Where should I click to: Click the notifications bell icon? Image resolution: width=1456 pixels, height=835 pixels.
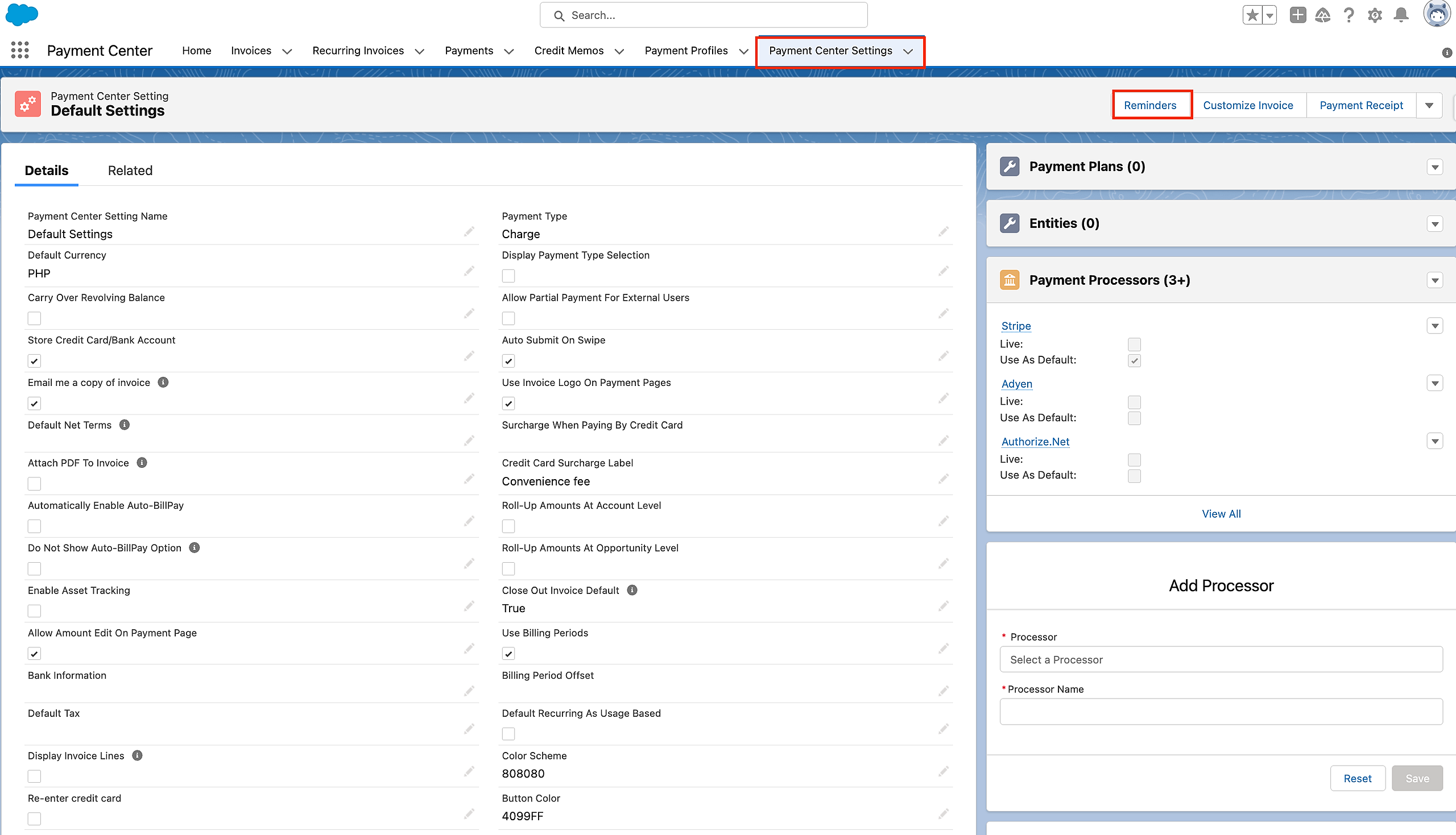click(1401, 15)
